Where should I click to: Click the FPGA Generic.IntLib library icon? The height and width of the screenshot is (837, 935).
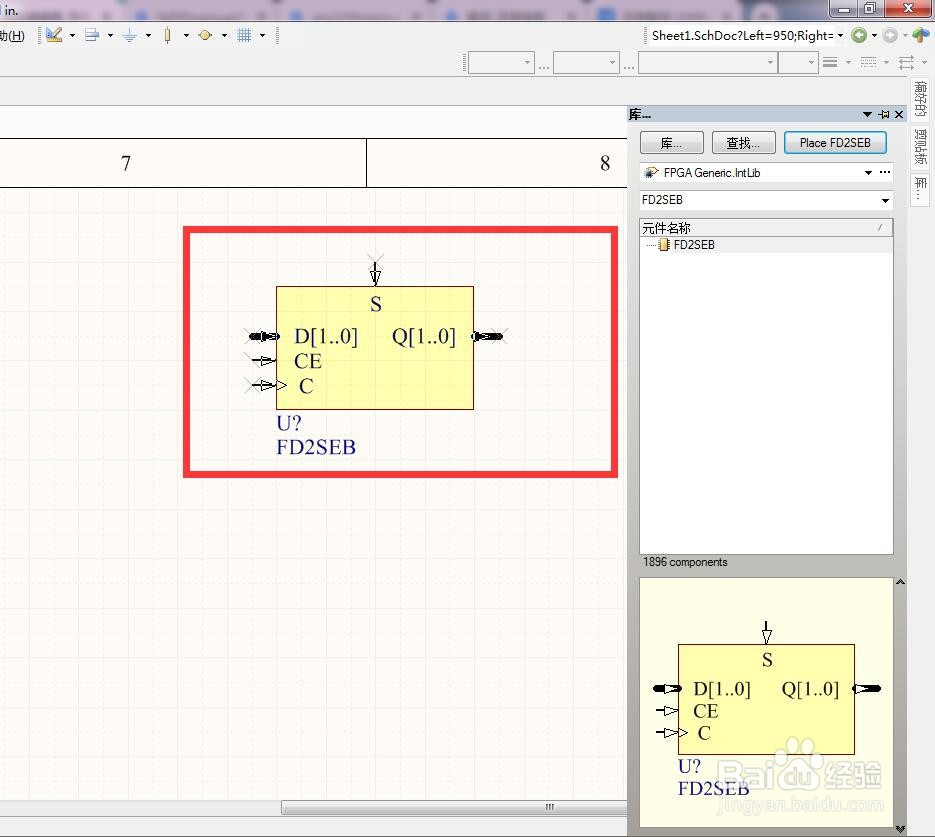click(x=651, y=173)
